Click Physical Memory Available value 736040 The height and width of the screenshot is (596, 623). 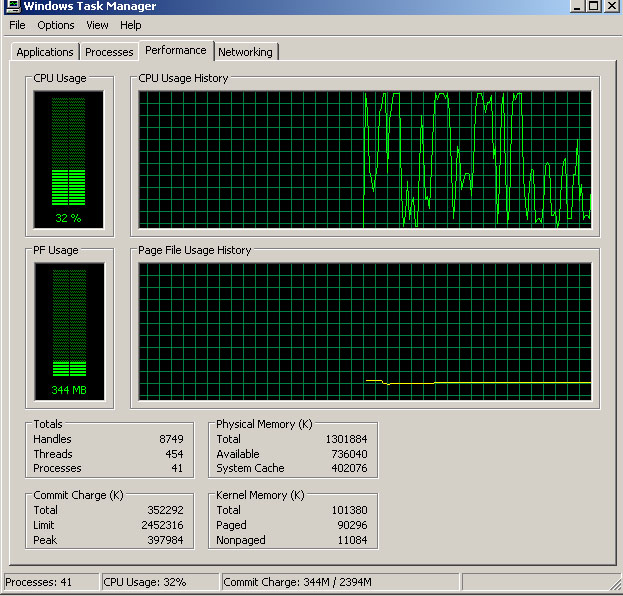tap(349, 454)
